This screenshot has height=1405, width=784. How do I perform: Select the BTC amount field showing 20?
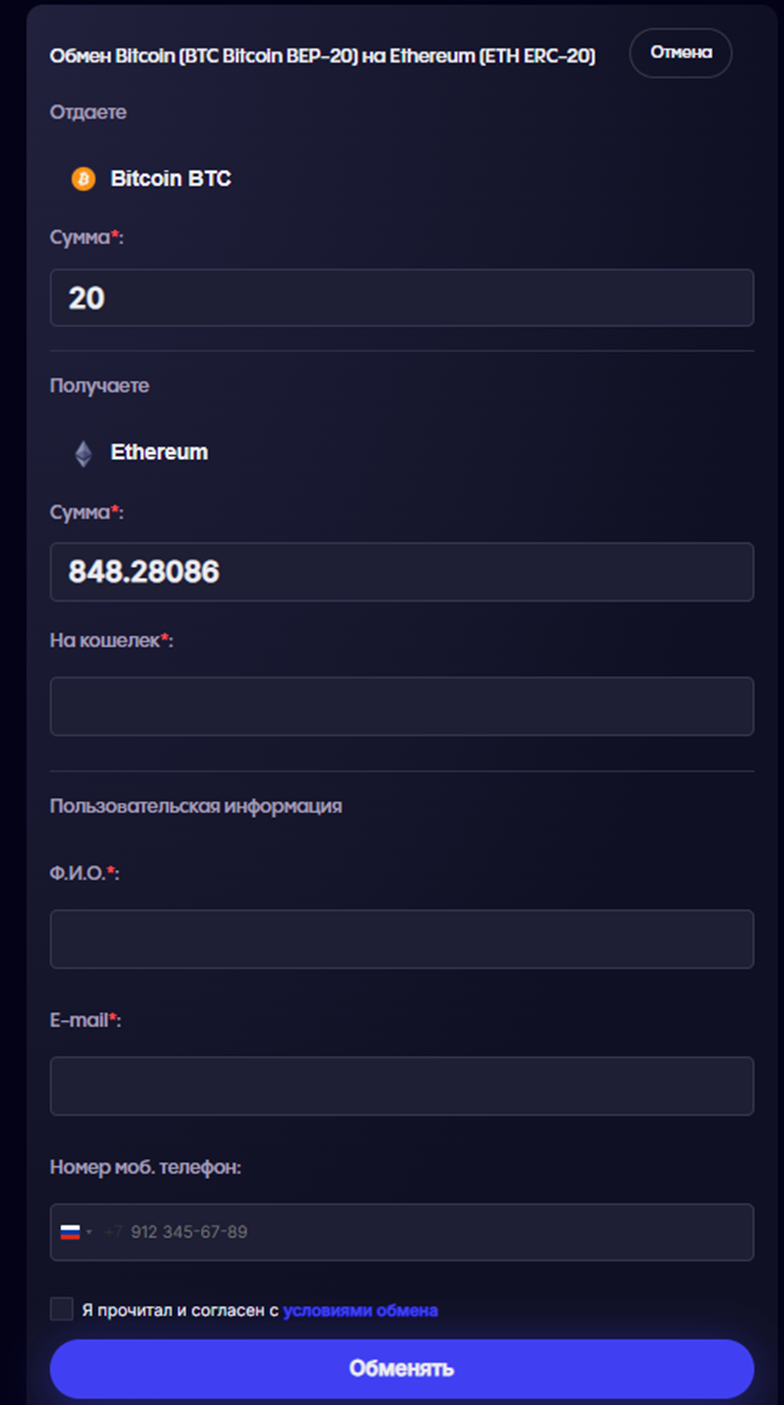coord(400,297)
